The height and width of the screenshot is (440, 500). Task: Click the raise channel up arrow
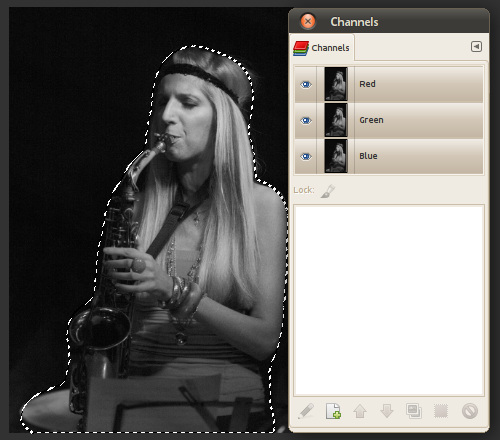click(x=360, y=411)
